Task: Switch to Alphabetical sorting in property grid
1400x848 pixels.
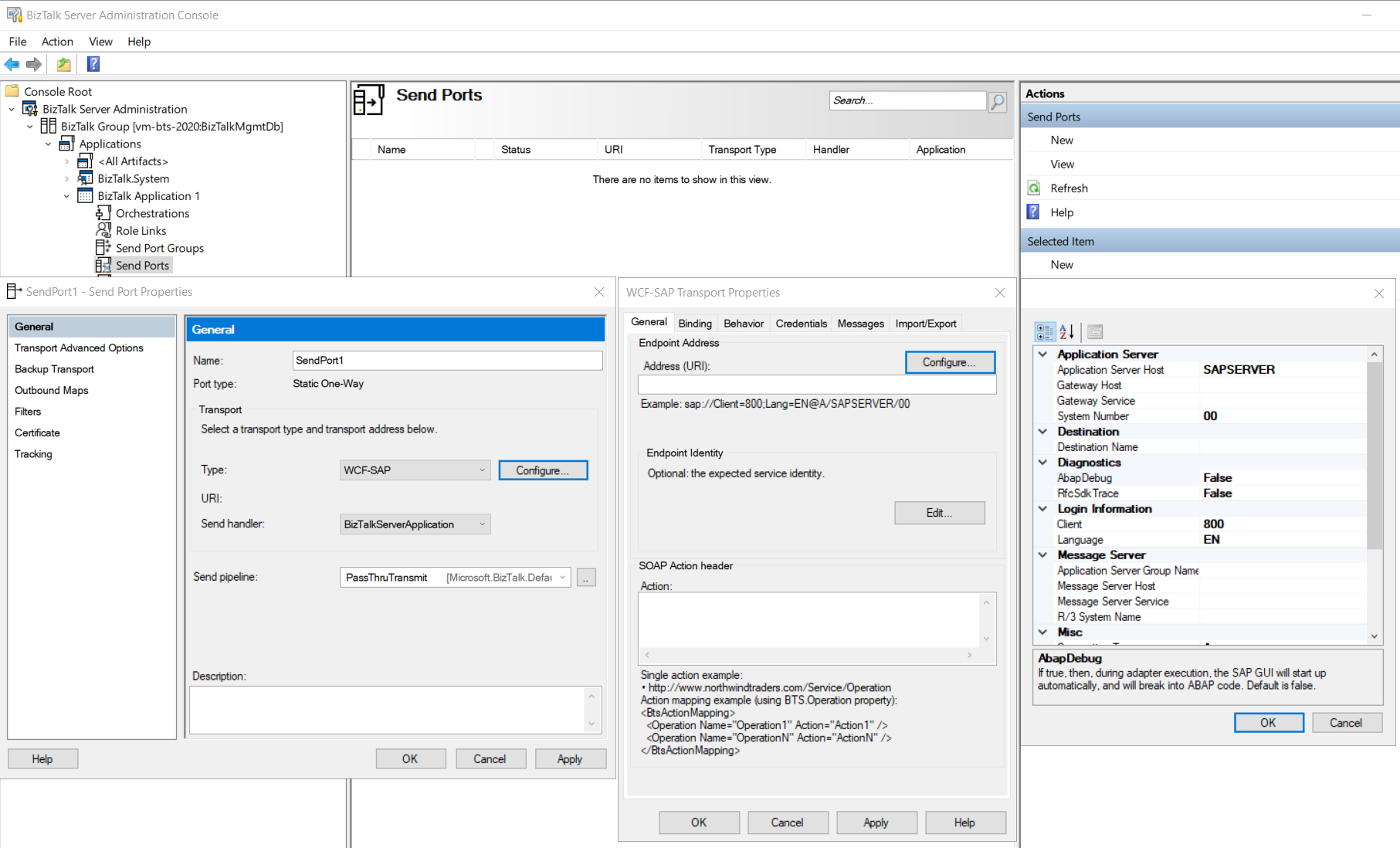Action: (x=1066, y=331)
